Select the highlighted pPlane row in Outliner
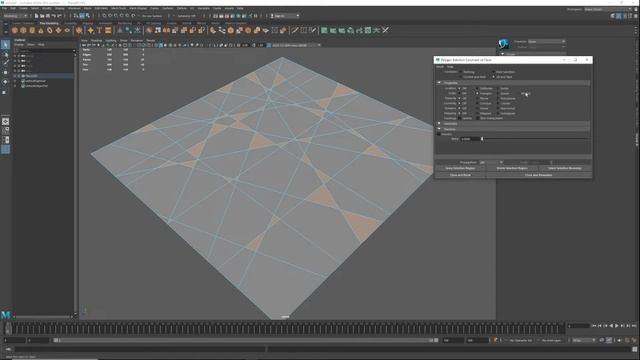The image size is (640, 360). 43,76
